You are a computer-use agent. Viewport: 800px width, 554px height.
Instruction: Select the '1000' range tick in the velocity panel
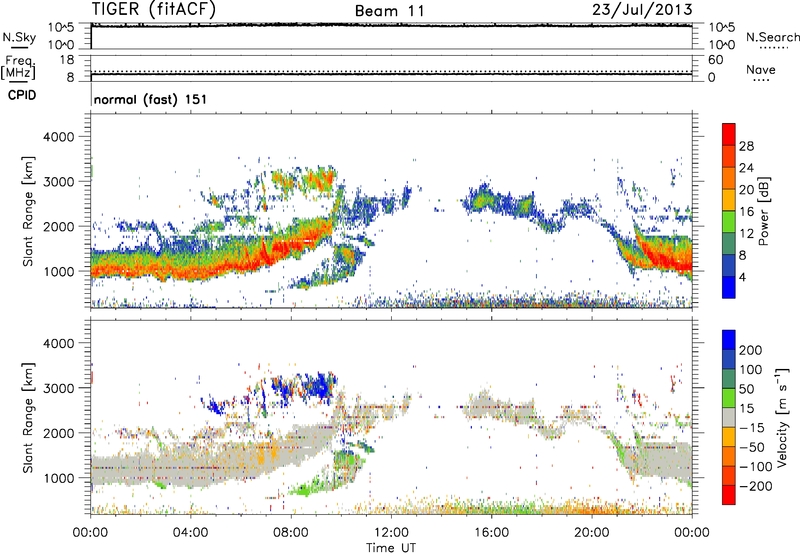click(59, 477)
